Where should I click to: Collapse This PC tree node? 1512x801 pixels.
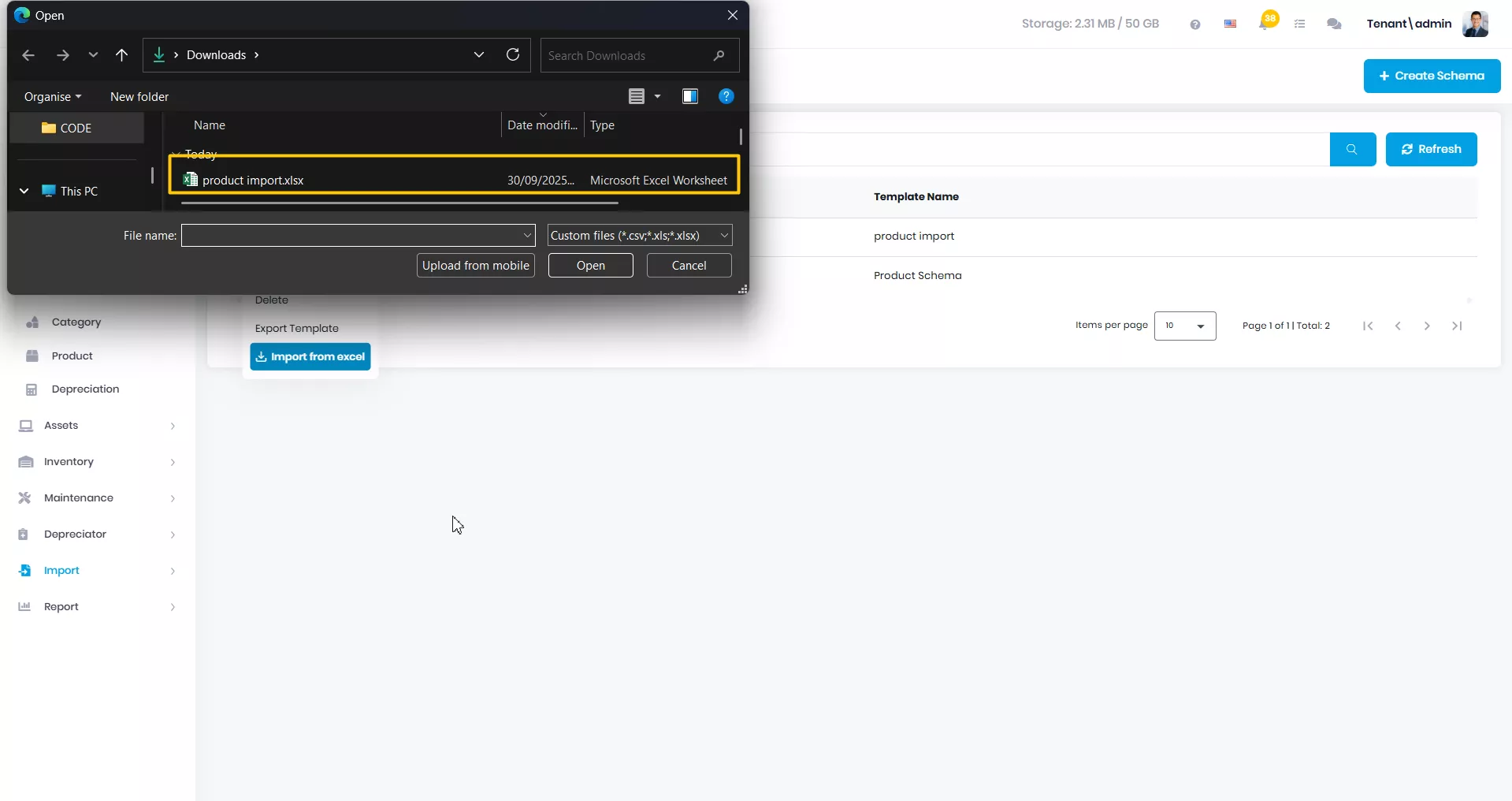tap(24, 191)
